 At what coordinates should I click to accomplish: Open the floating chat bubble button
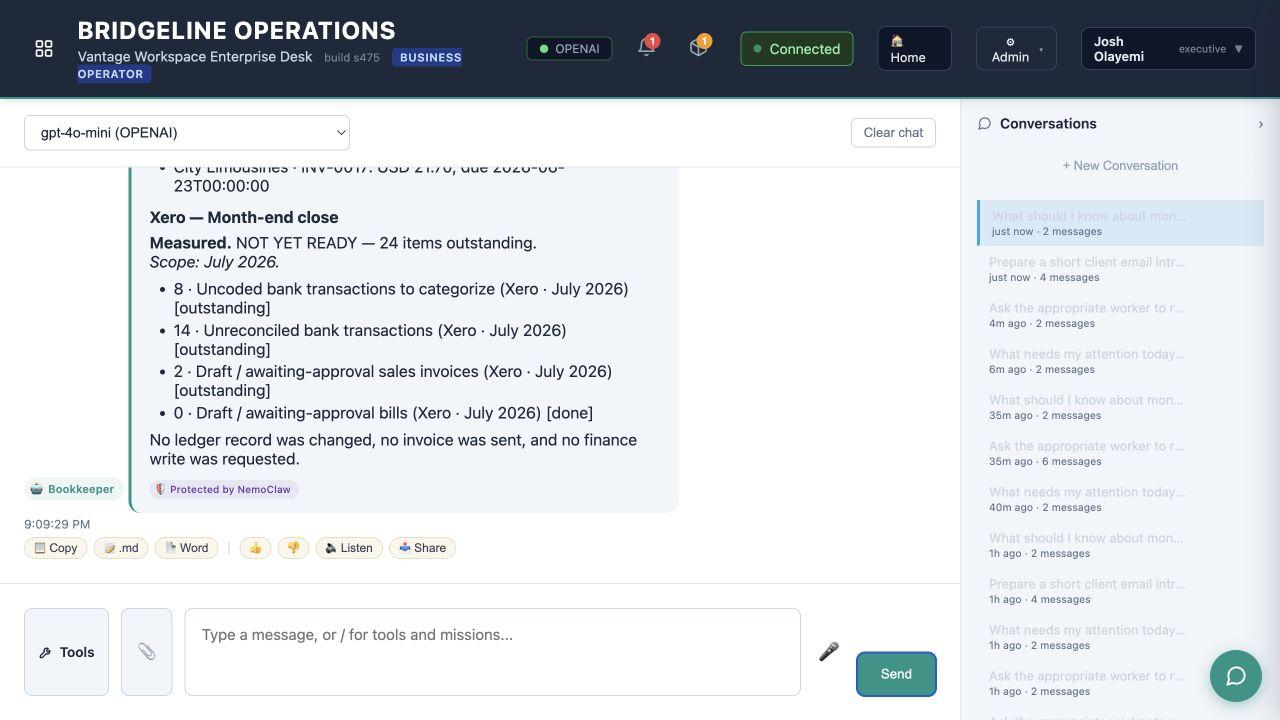[x=1236, y=676]
